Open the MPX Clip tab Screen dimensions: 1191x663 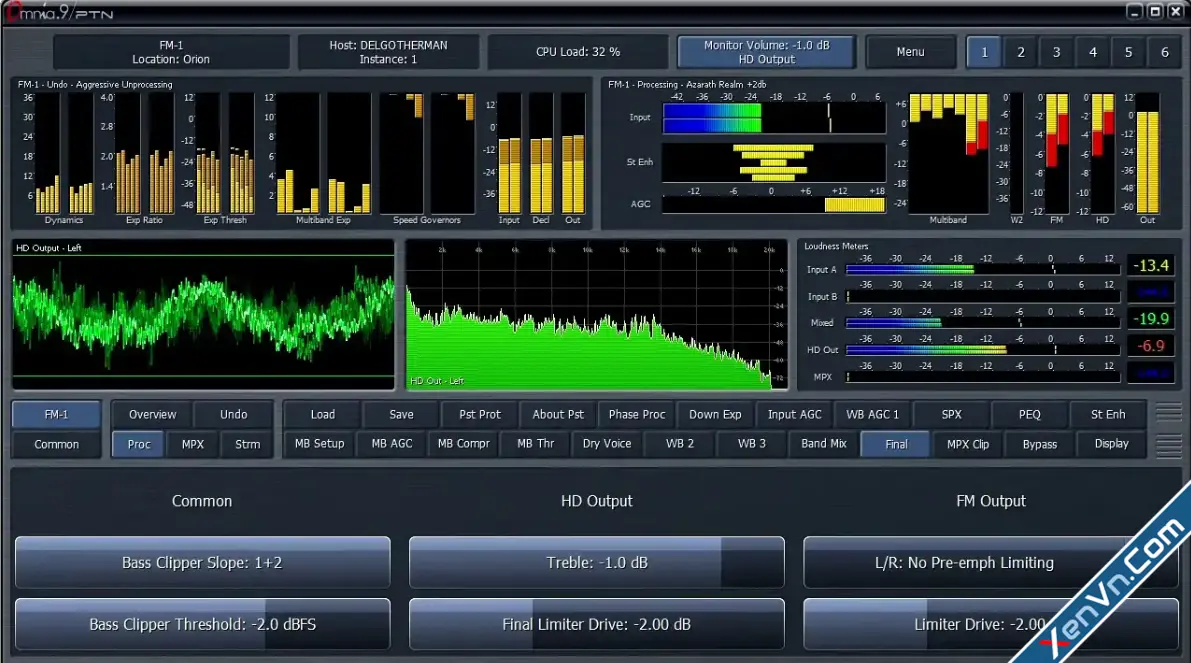967,444
